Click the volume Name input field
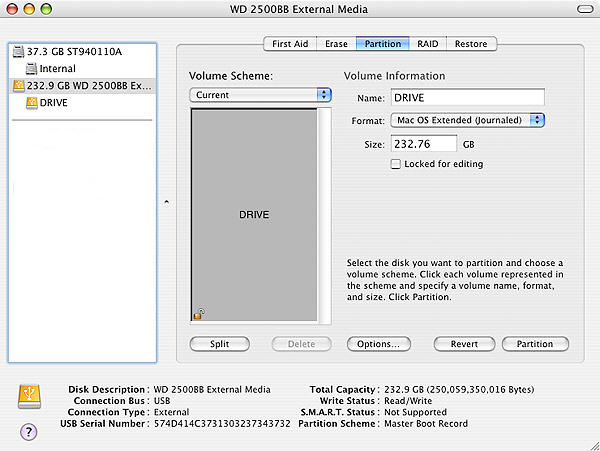Viewport: 600px width, 451px height. [x=467, y=98]
